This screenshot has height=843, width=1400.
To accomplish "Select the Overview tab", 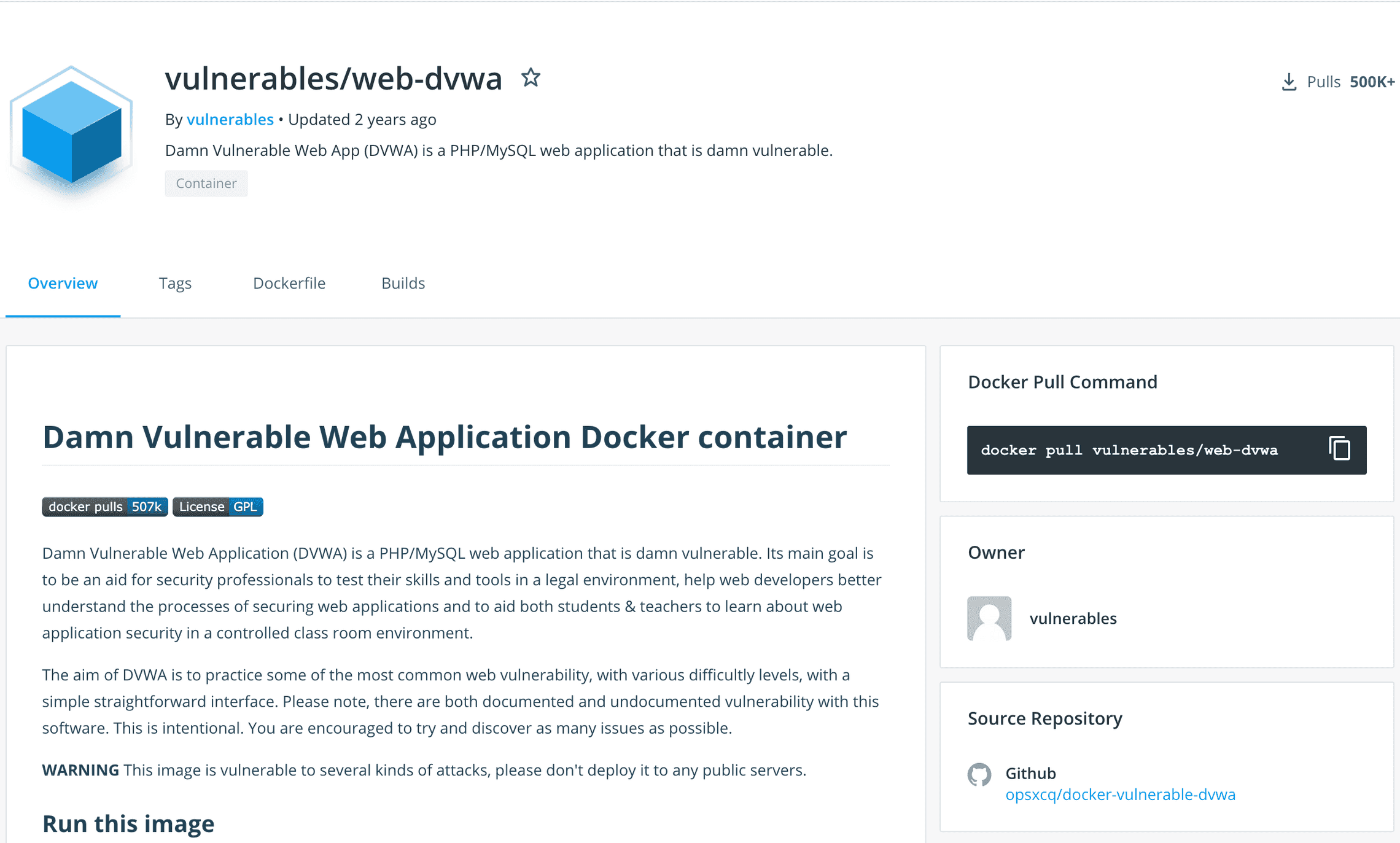I will pos(63,283).
